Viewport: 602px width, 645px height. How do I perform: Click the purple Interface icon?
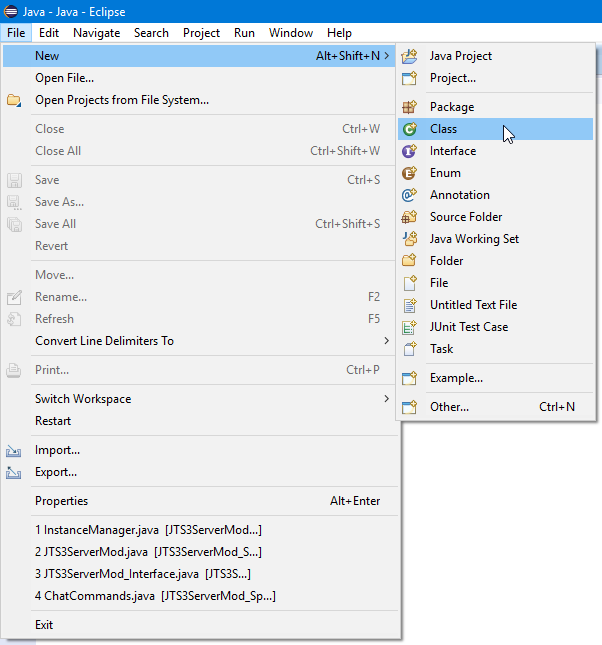pyautogui.click(x=409, y=151)
